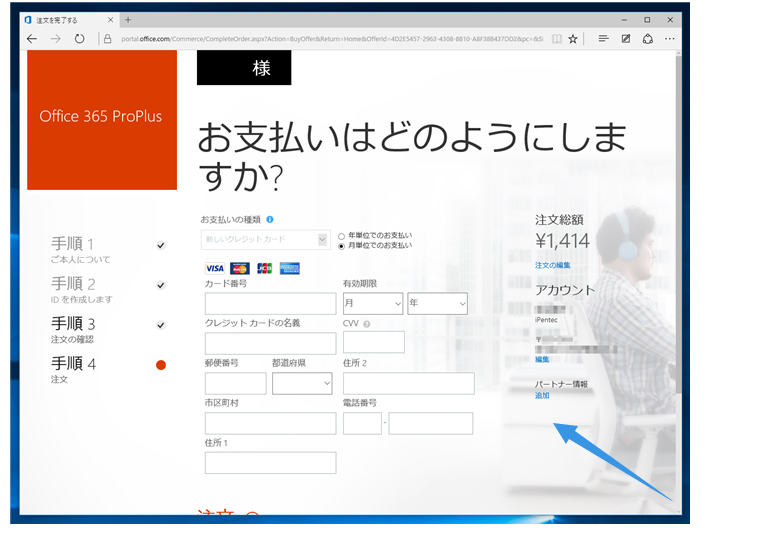767x541 pixels.
Task: Click the 住所 1 input field
Action: [x=271, y=463]
